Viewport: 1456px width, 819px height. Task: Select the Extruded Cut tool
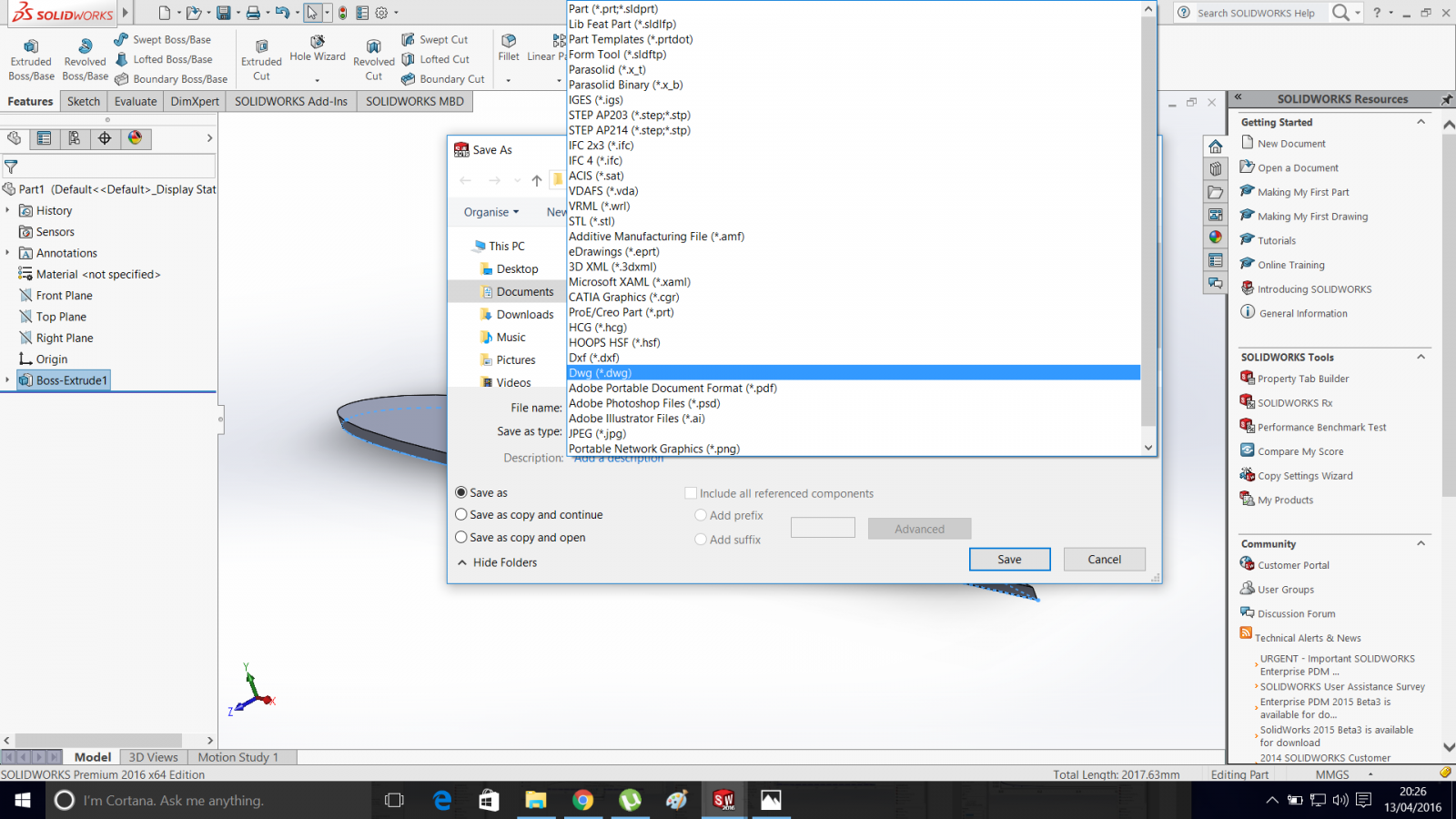click(261, 60)
